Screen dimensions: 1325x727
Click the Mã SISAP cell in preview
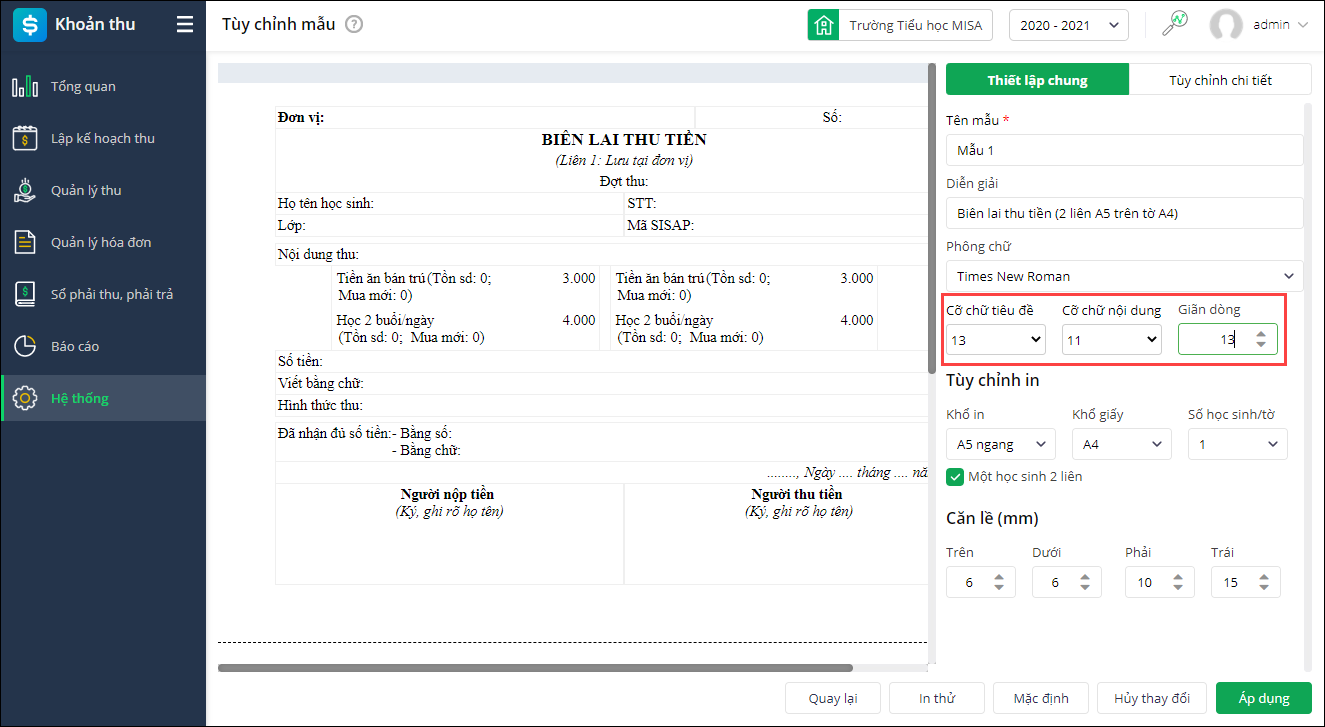tap(661, 225)
